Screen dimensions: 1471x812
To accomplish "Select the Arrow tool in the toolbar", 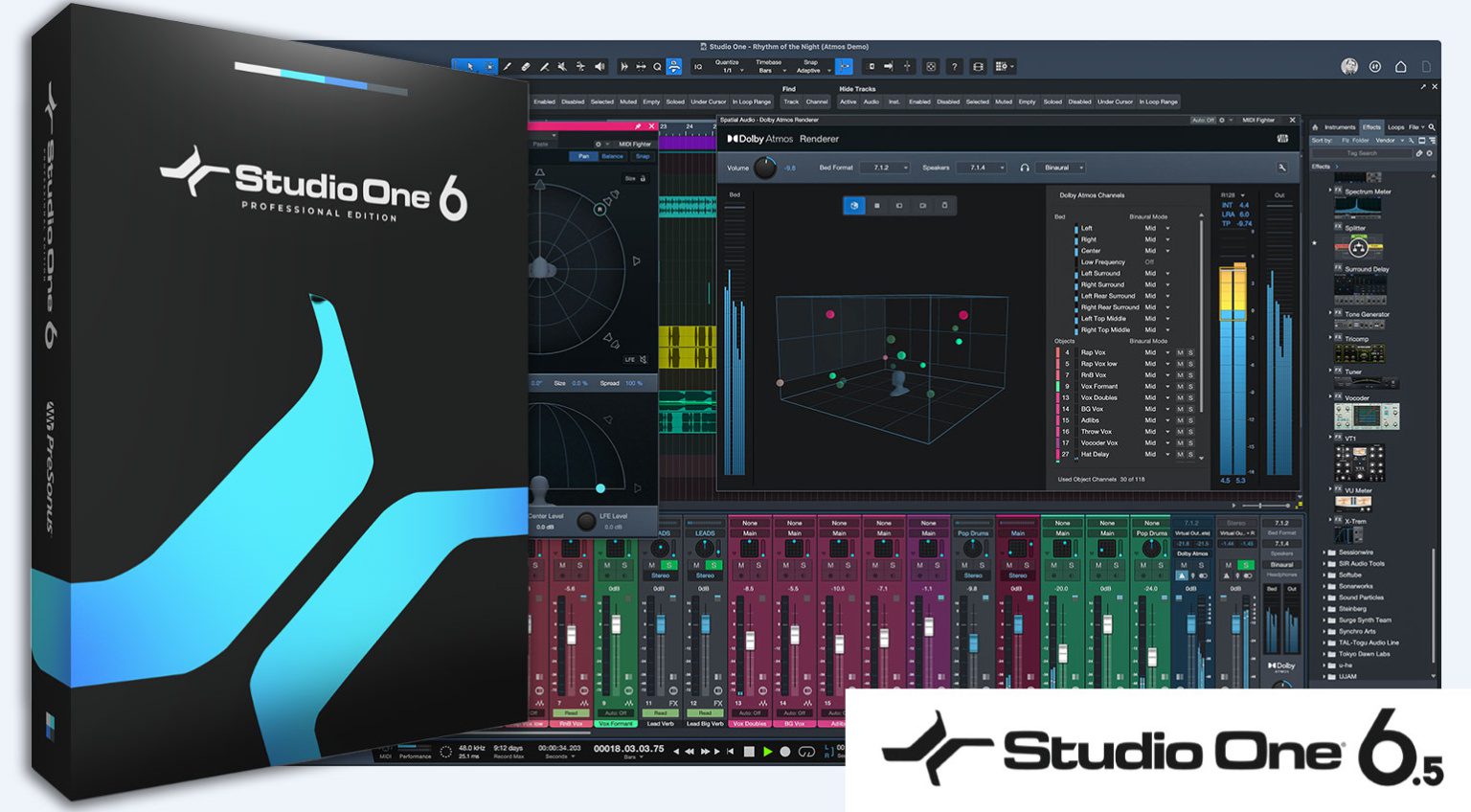I will (x=471, y=66).
